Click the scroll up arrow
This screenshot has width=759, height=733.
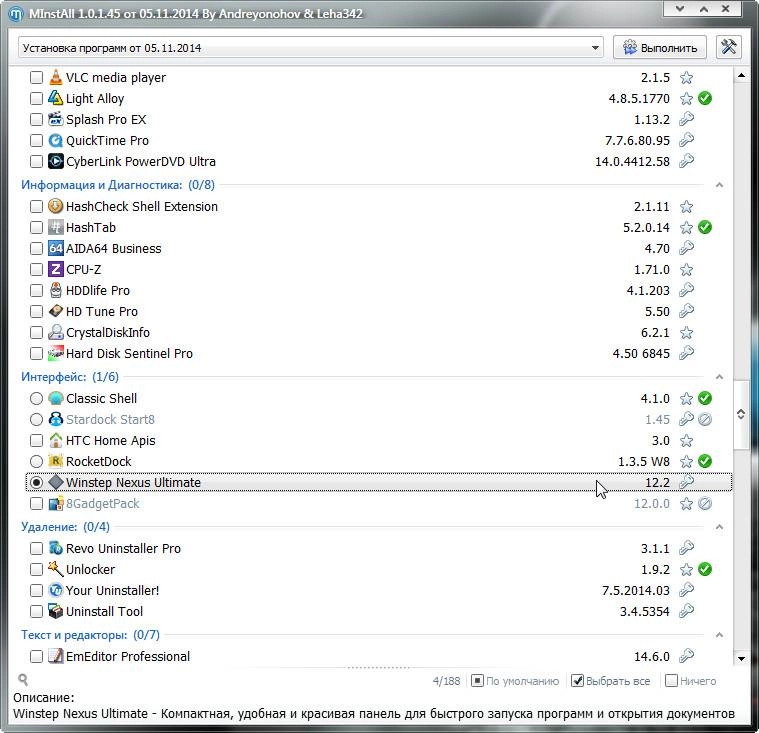click(741, 76)
